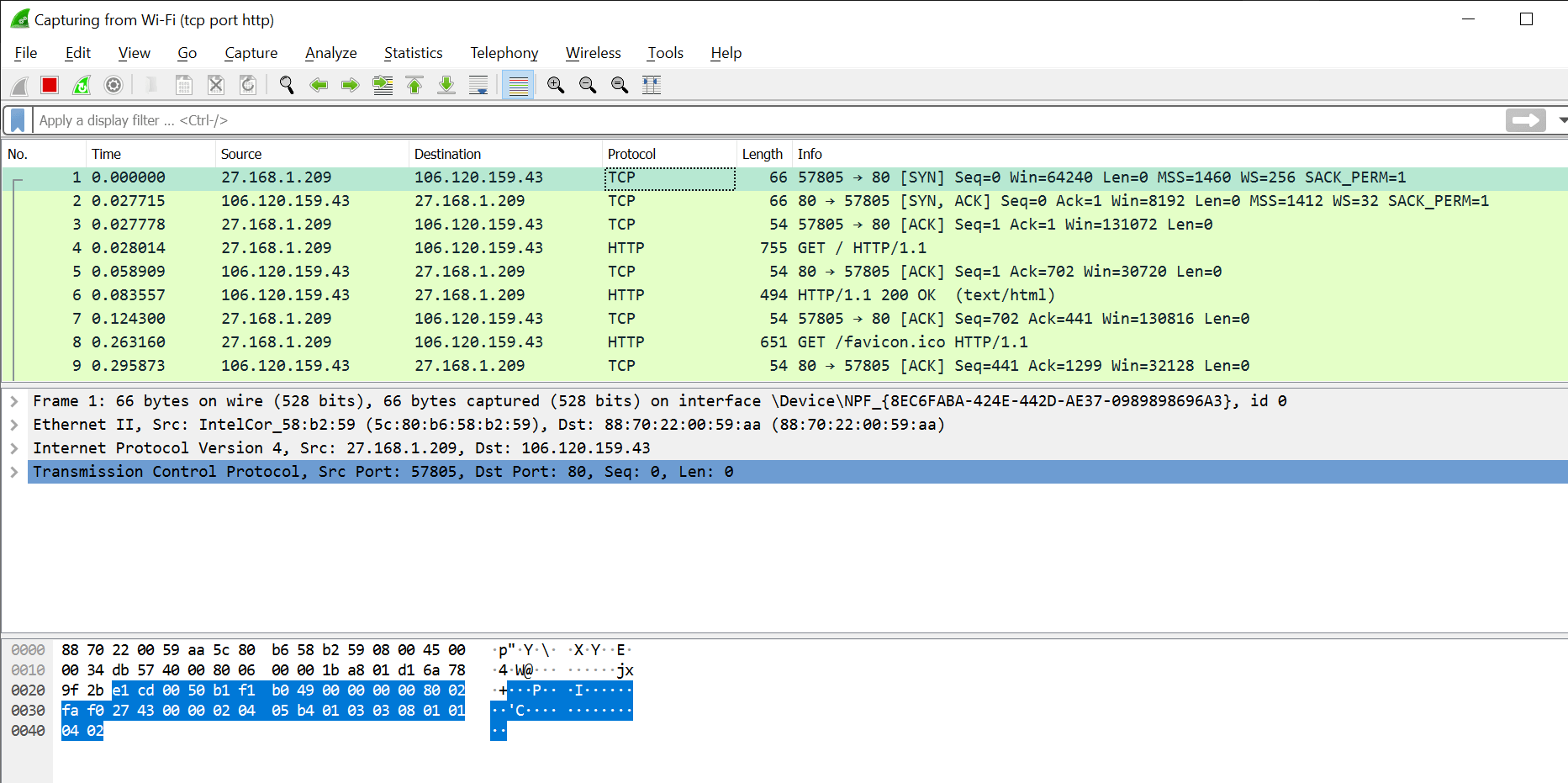Zoom out the main window text
This screenshot has width=1568, height=783.
point(588,85)
